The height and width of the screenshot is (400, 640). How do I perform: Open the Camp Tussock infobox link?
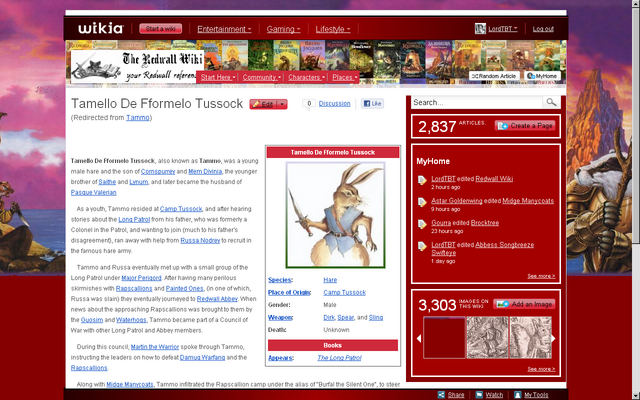pyautogui.click(x=344, y=293)
